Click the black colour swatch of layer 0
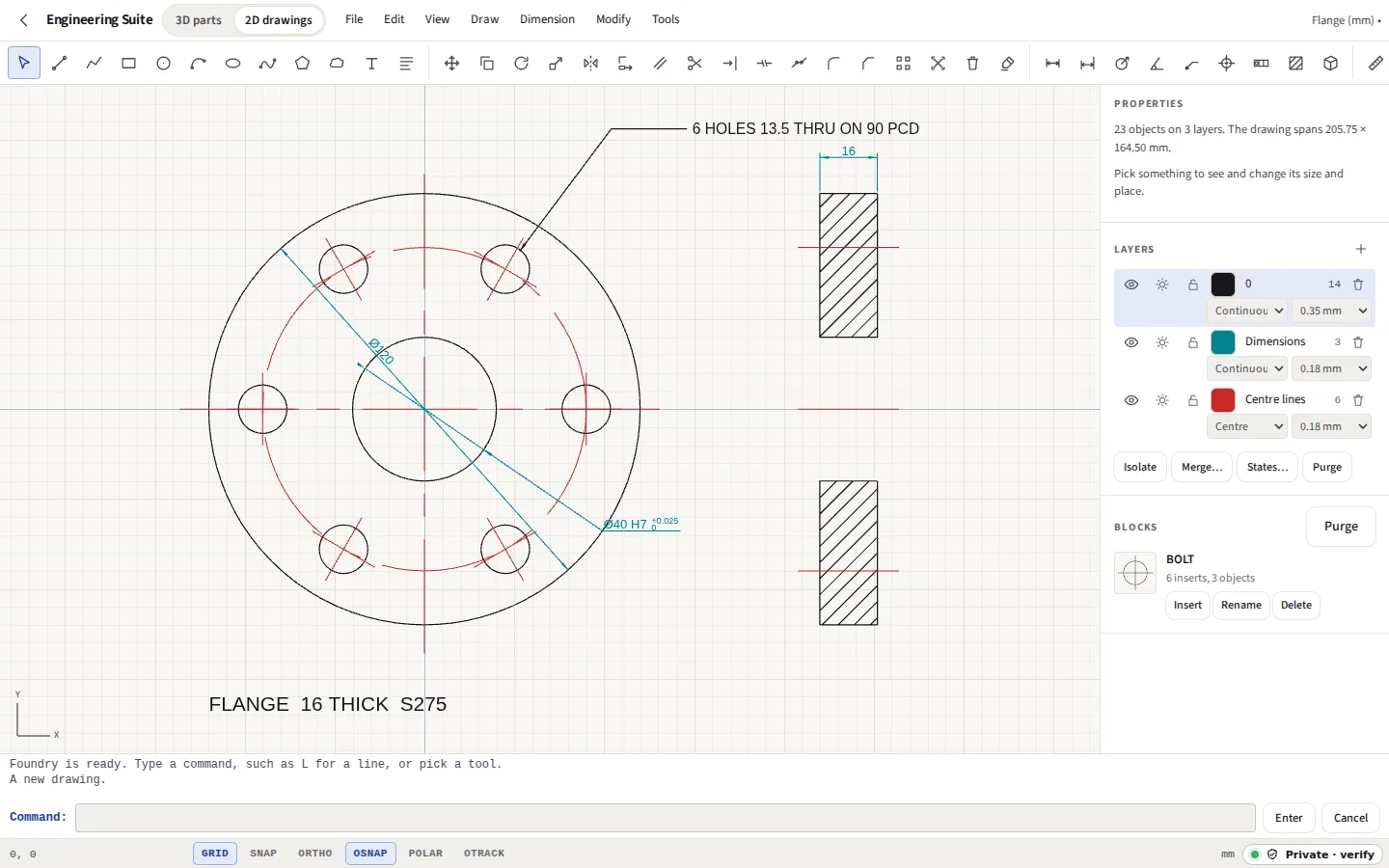Viewport: 1389px width, 868px height. (1223, 285)
